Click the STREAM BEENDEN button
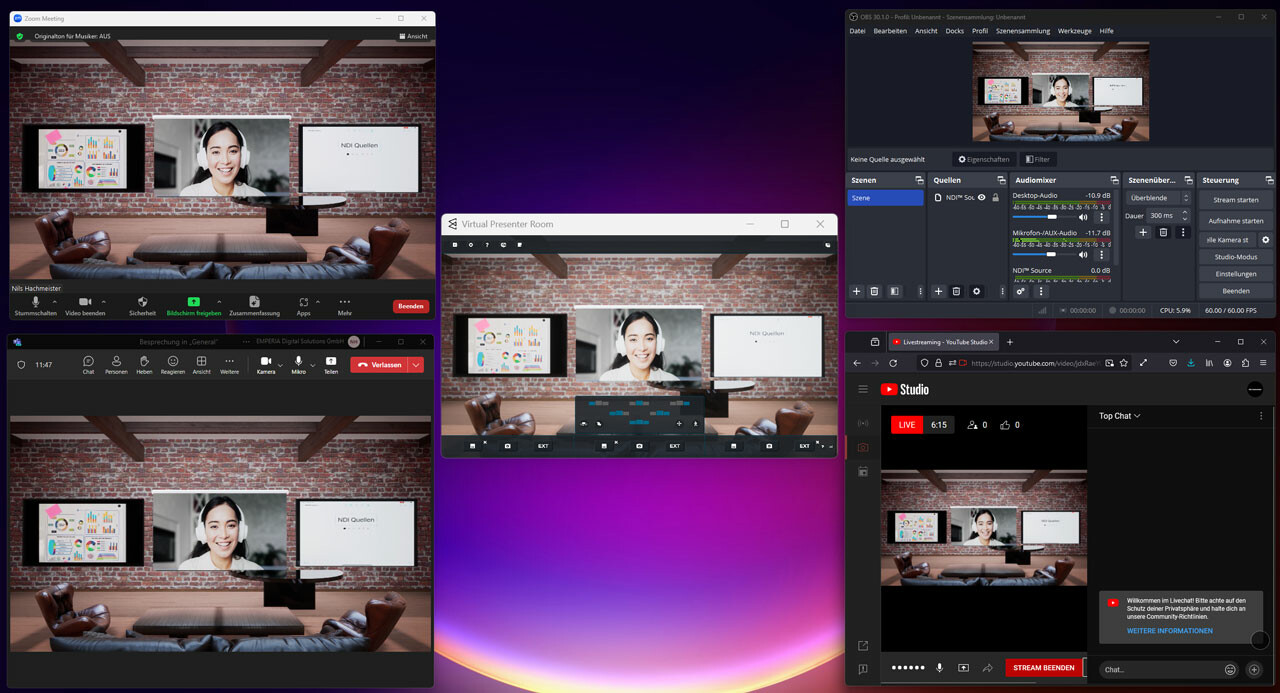 pyautogui.click(x=1043, y=668)
